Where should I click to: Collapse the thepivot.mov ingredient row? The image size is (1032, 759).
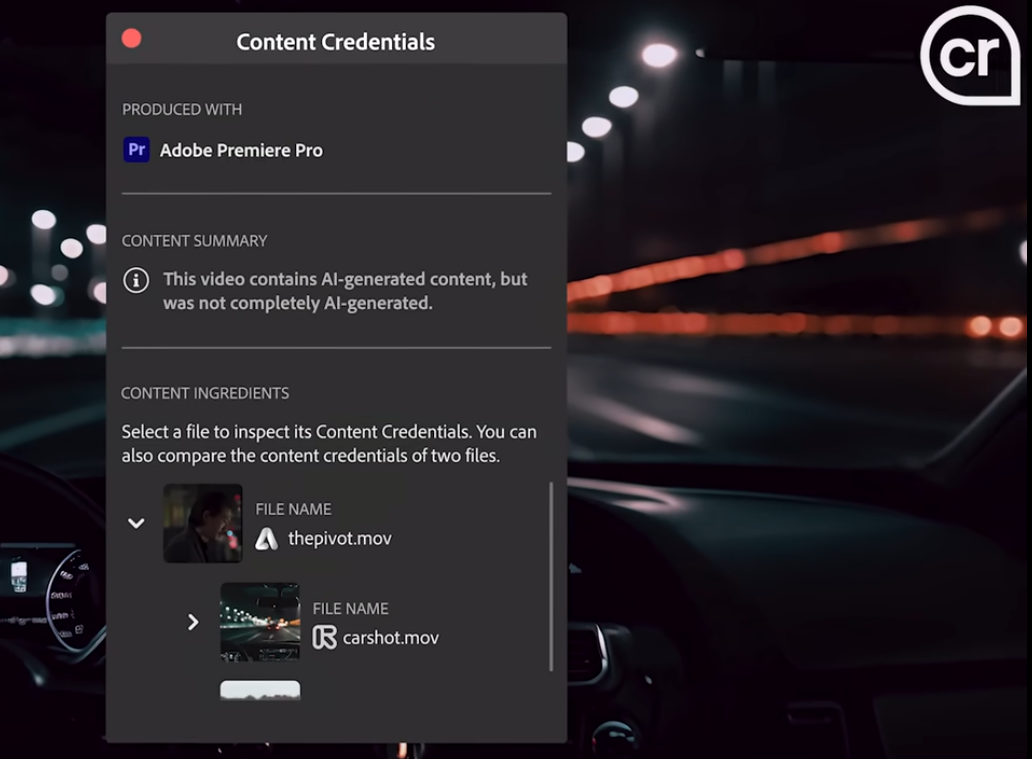pos(136,523)
